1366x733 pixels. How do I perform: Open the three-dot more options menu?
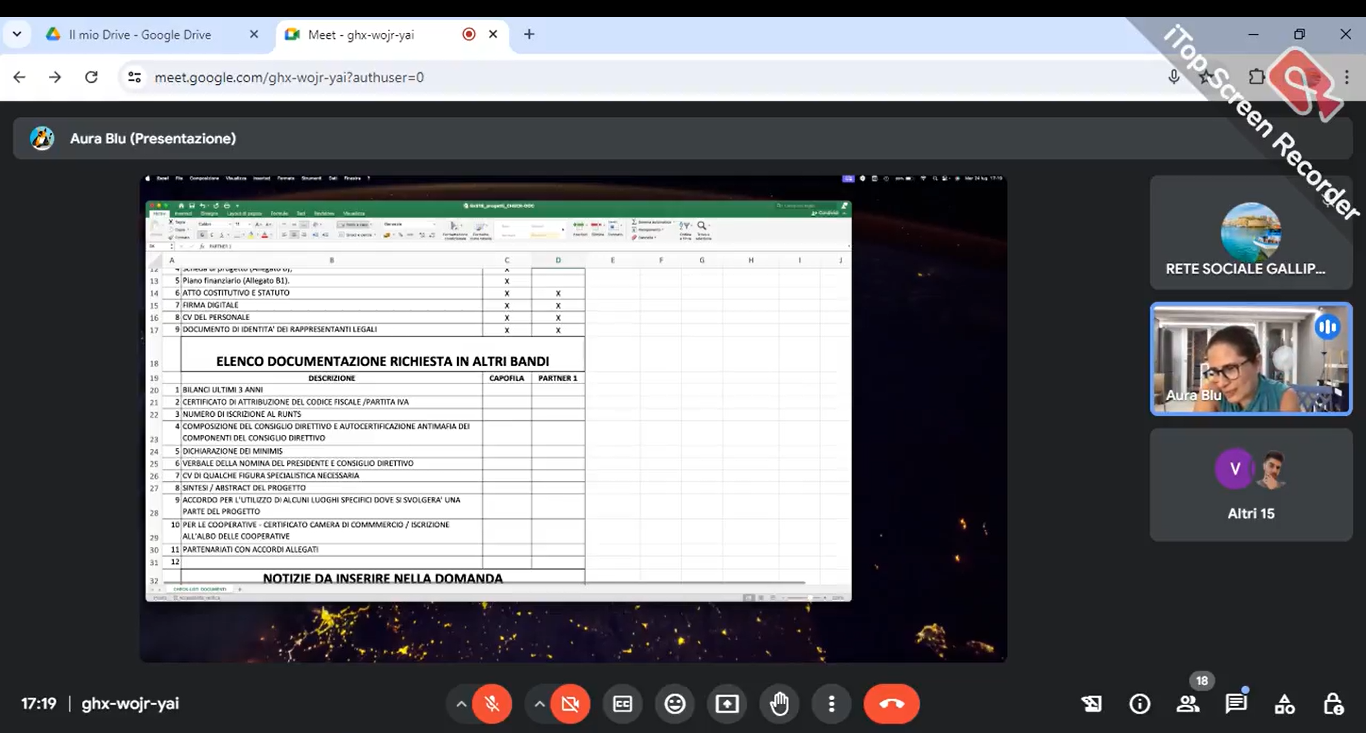click(831, 704)
